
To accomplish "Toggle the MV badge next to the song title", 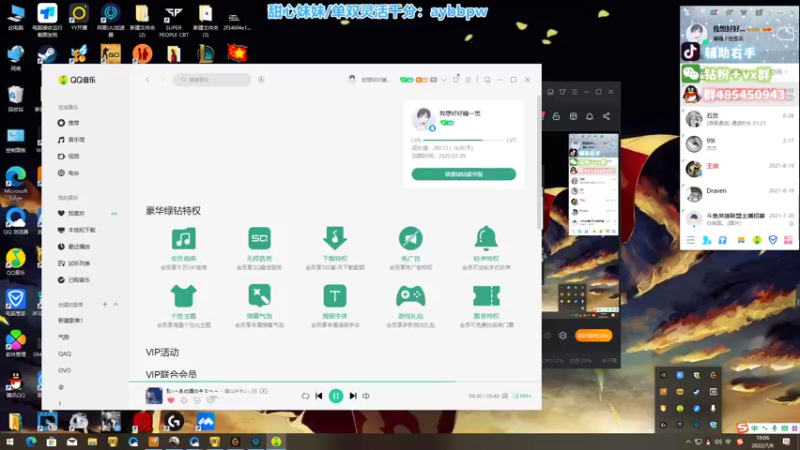I will click(x=263, y=391).
